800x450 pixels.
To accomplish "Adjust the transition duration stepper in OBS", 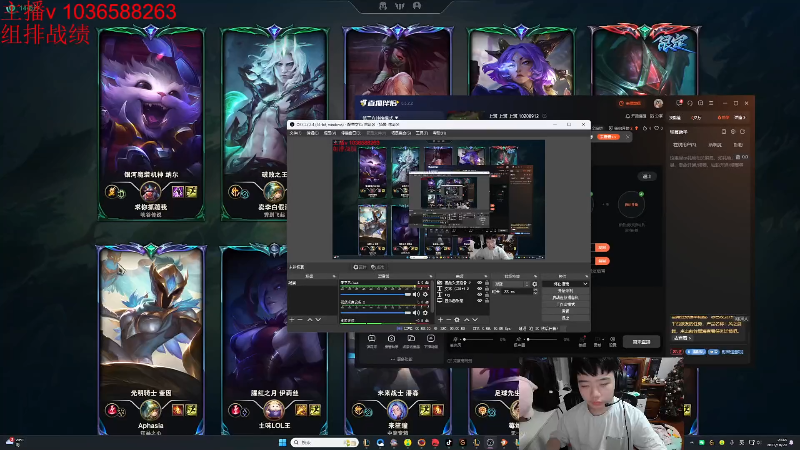I will pos(535,291).
